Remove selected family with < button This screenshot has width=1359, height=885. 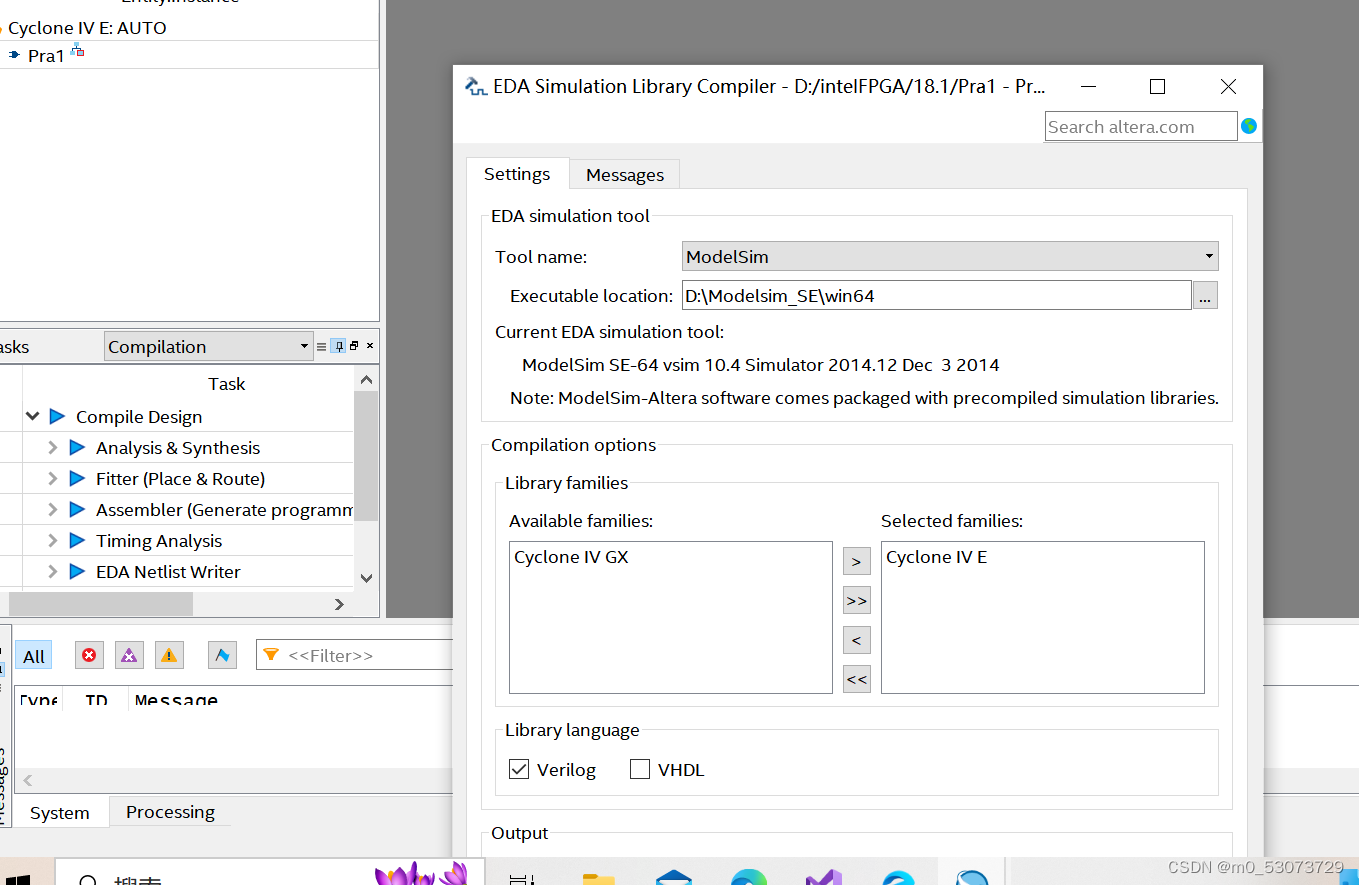[856, 639]
